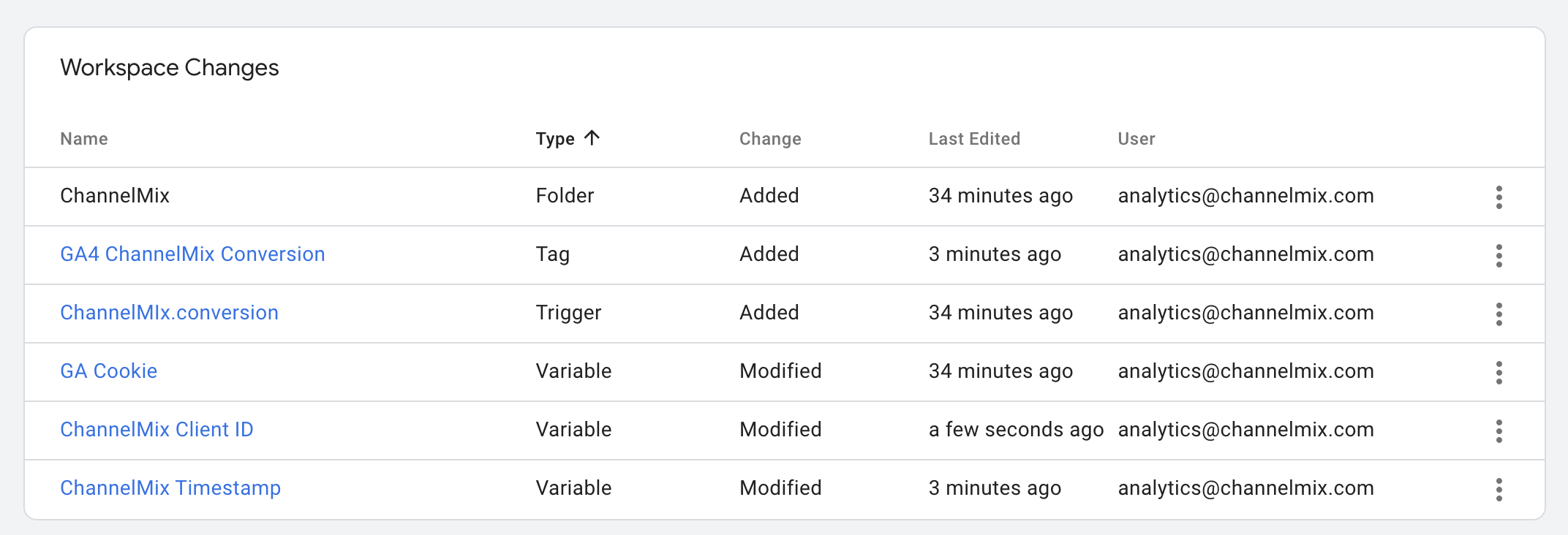The width and height of the screenshot is (1568, 535).
Task: Open the ChannelMix Timestamp variable link
Action: pyautogui.click(x=170, y=488)
